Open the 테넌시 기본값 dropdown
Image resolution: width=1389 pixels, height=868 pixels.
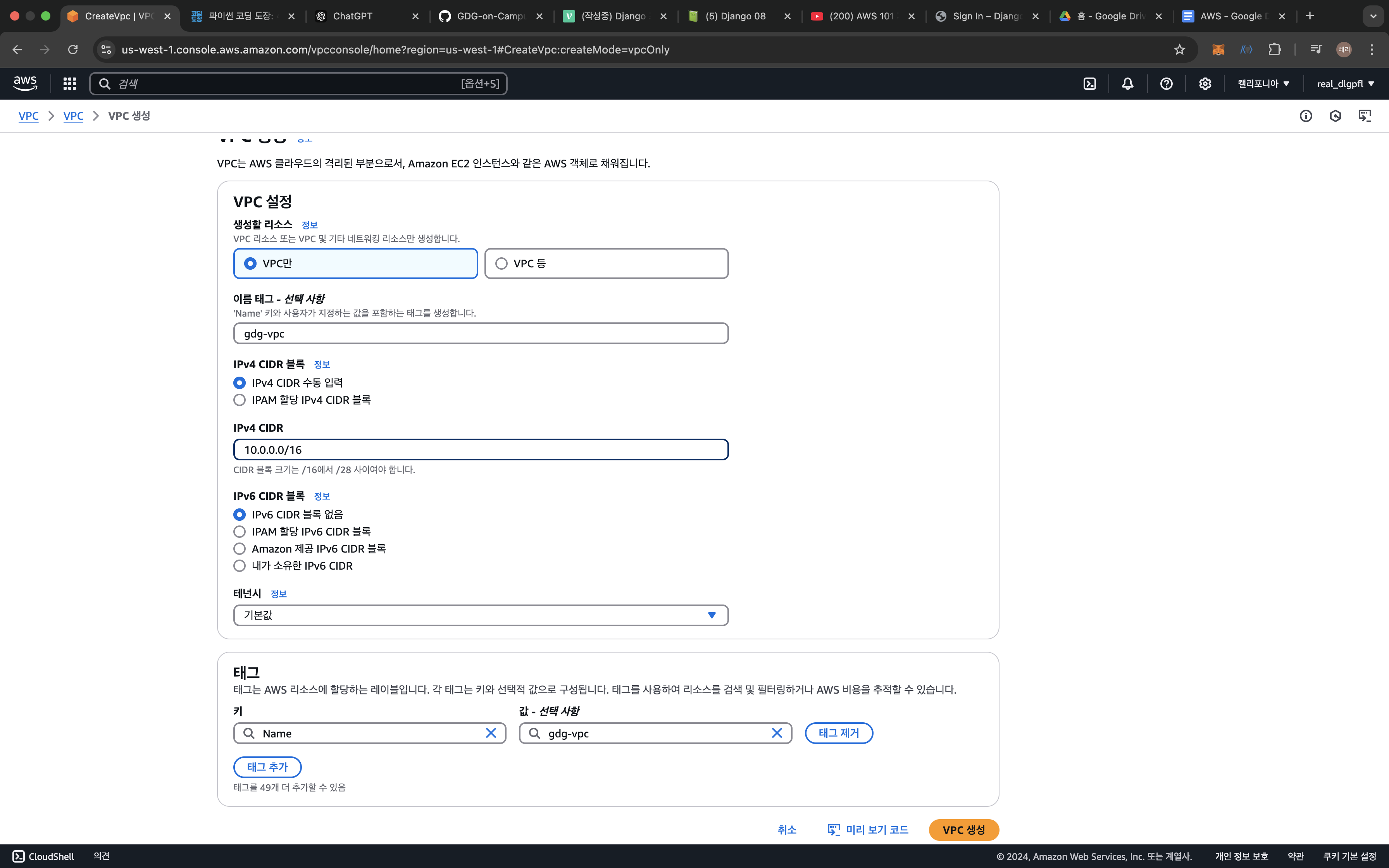point(481,615)
